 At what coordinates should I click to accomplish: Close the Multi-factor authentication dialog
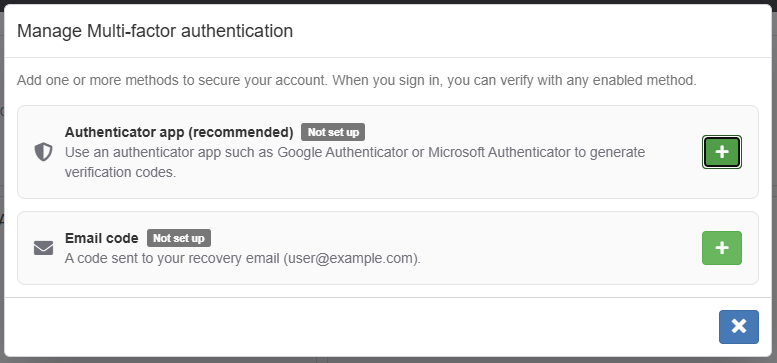[738, 326]
